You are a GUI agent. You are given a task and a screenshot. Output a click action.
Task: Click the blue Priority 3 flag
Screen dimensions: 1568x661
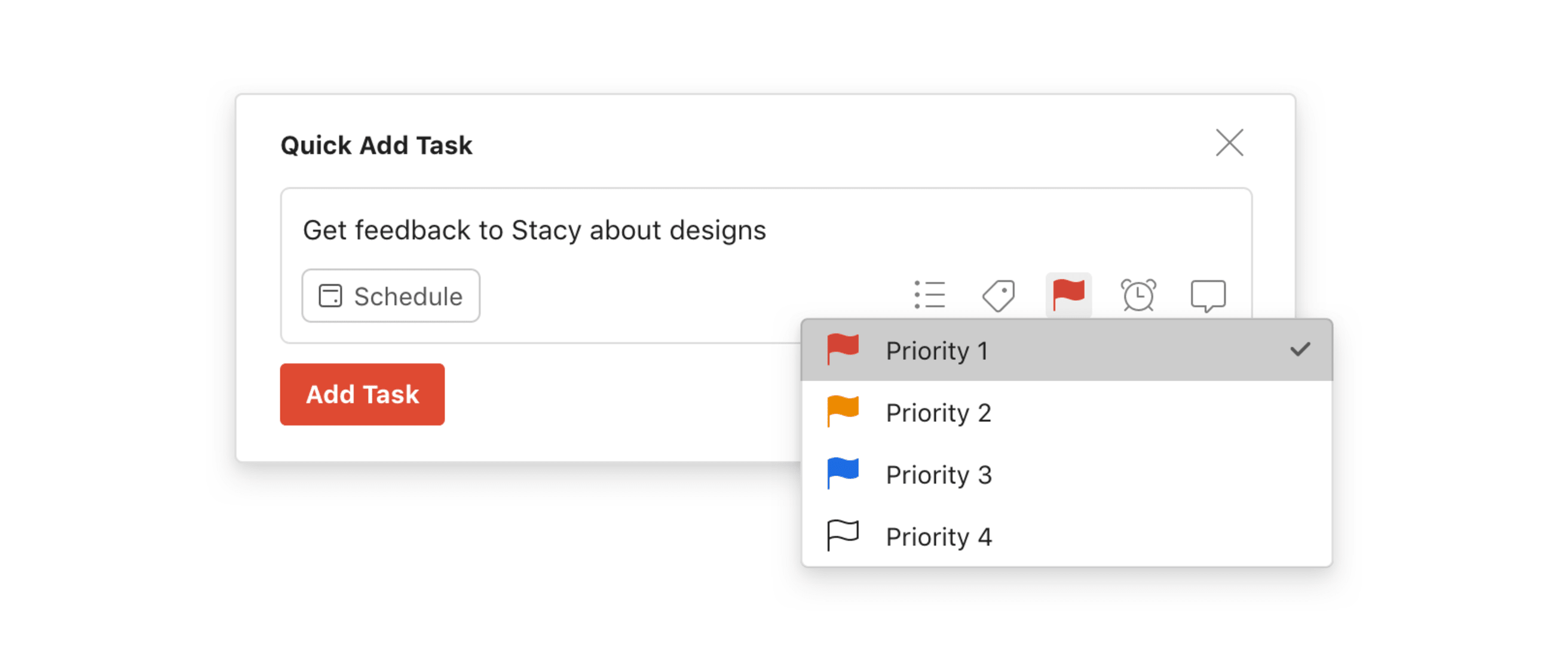pos(843,473)
